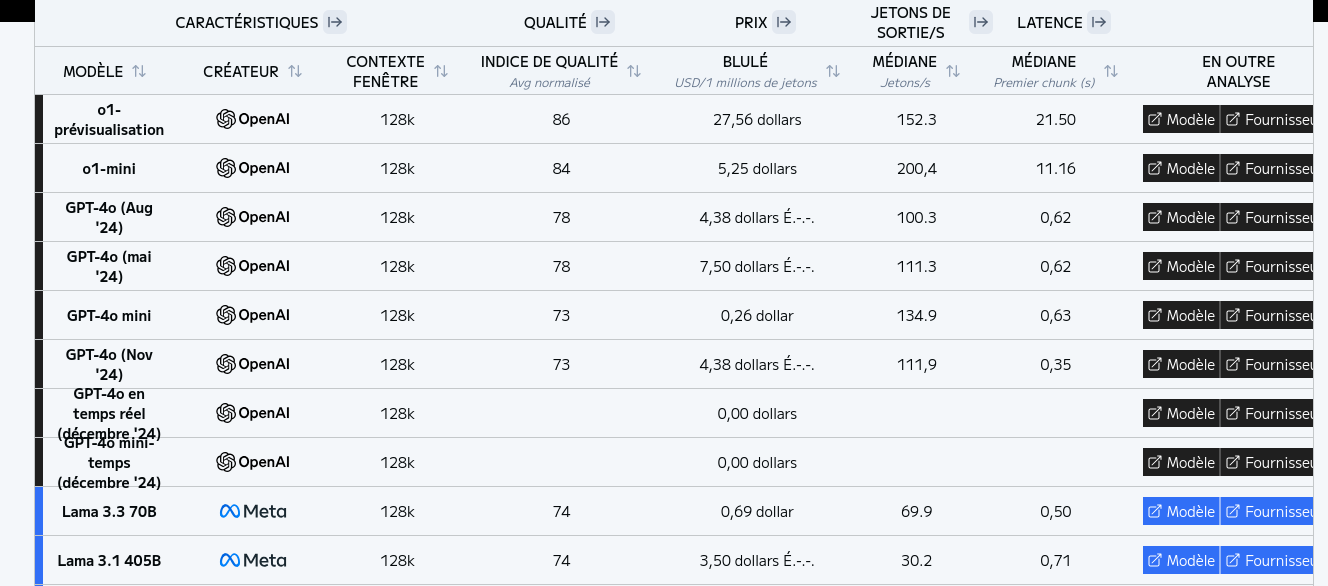Sort by latency Premier chunk arrows
Image resolution: width=1328 pixels, height=586 pixels.
pyautogui.click(x=1111, y=71)
